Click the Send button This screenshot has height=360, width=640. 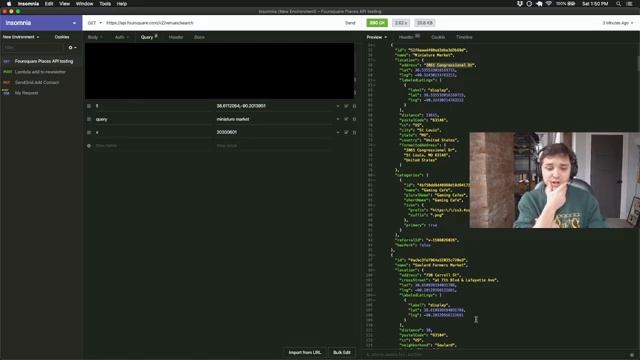(350, 23)
